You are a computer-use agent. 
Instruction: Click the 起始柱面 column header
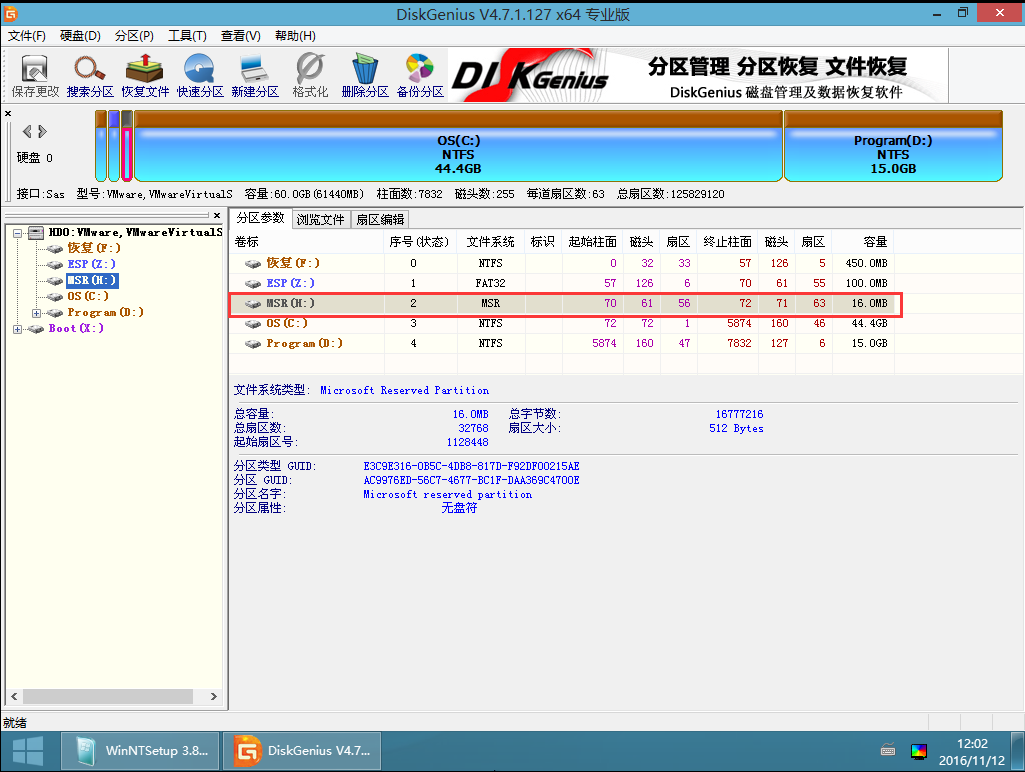coord(592,242)
